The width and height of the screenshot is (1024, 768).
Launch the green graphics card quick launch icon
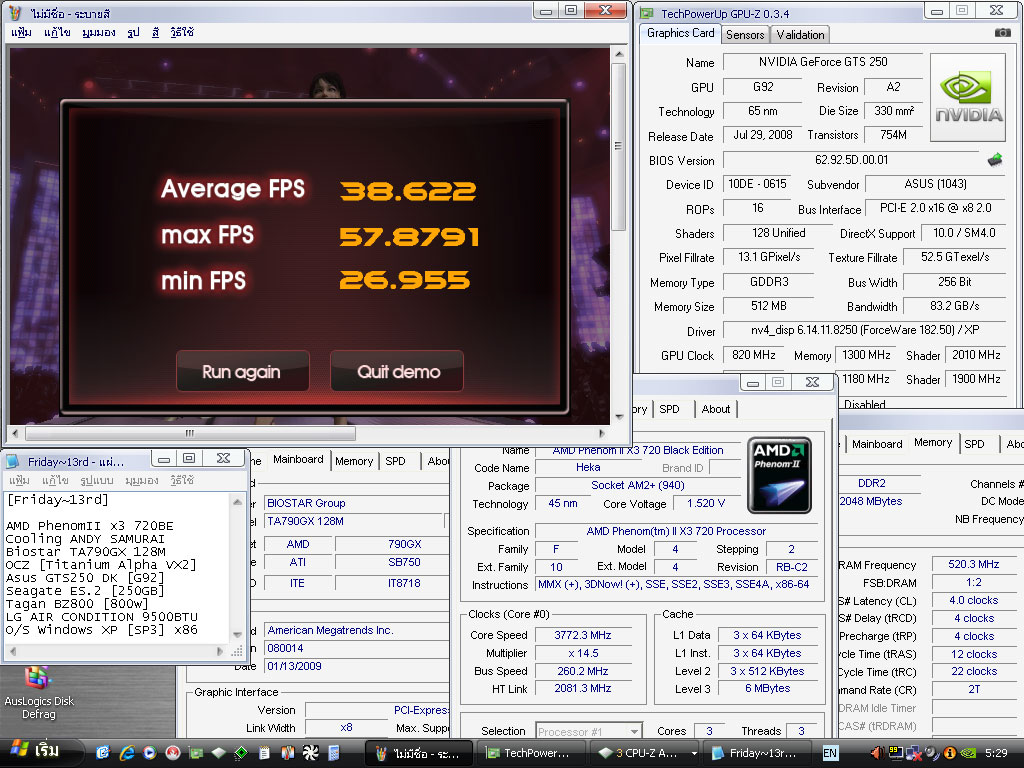195,753
